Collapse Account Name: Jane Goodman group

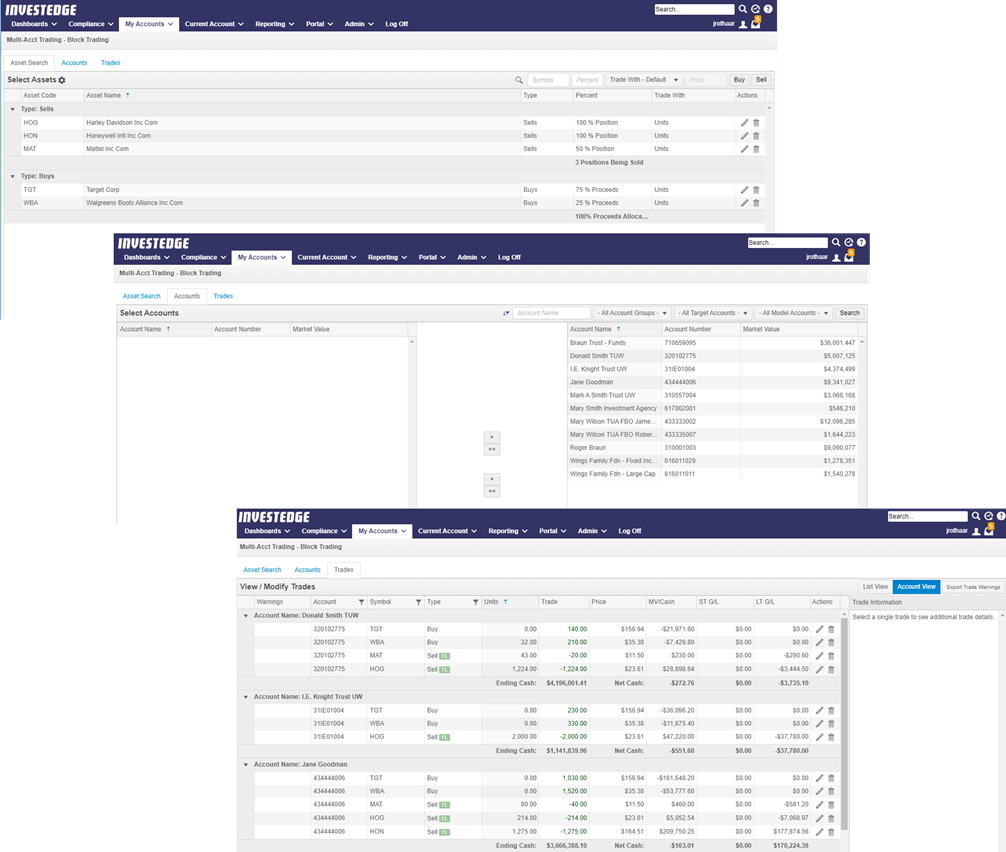tap(246, 765)
